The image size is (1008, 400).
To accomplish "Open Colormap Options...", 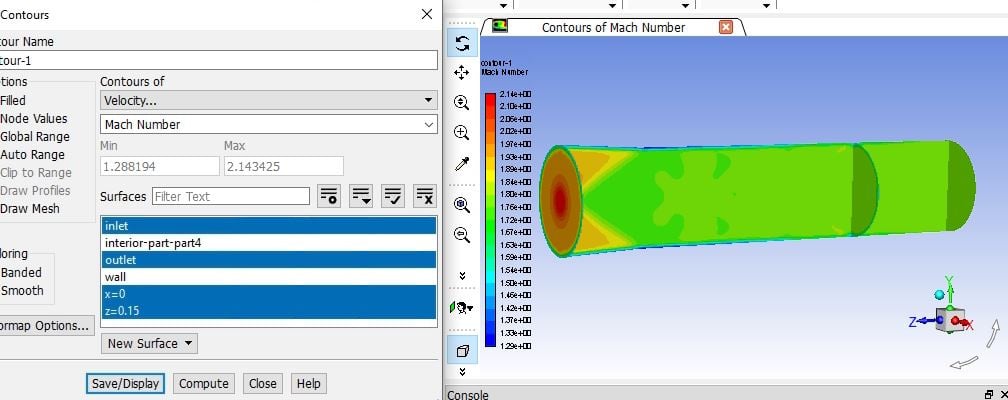I will click(x=46, y=325).
